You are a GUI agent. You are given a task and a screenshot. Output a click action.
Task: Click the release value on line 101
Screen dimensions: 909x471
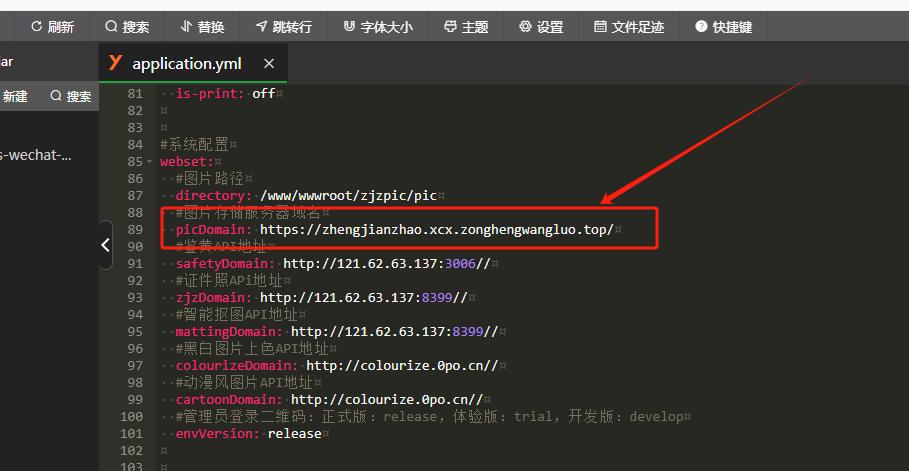pyautogui.click(x=294, y=433)
